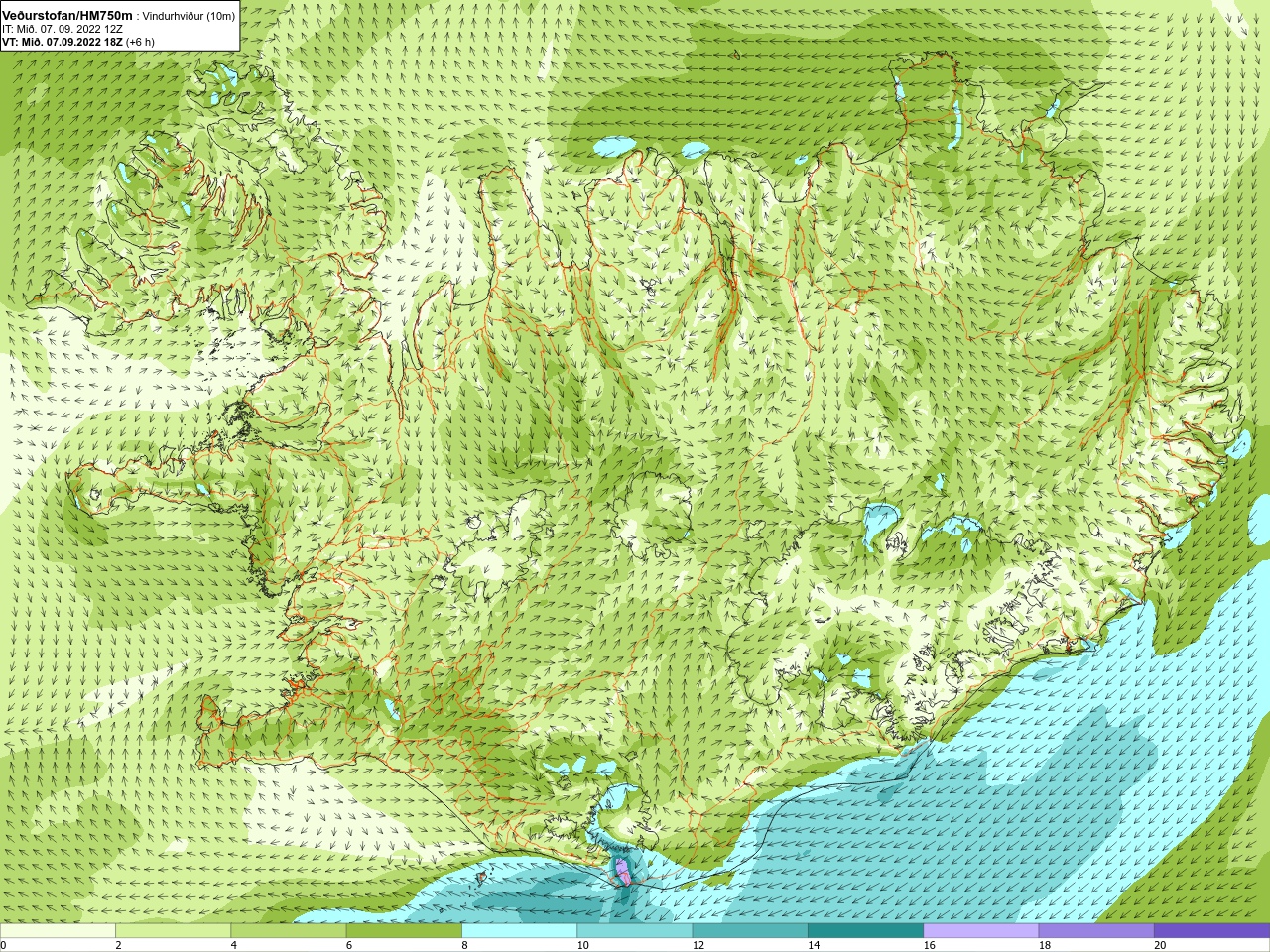Click the 10–12 m/s turquoise legend segment
Viewport: 1270px width, 952px height.
point(635,931)
